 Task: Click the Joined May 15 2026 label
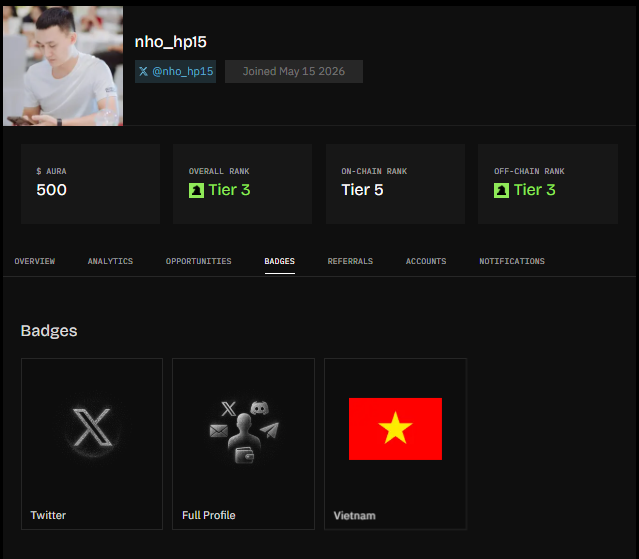(x=294, y=72)
